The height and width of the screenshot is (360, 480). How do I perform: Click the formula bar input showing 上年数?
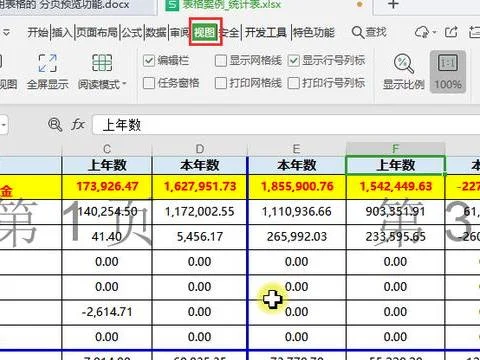coord(286,125)
